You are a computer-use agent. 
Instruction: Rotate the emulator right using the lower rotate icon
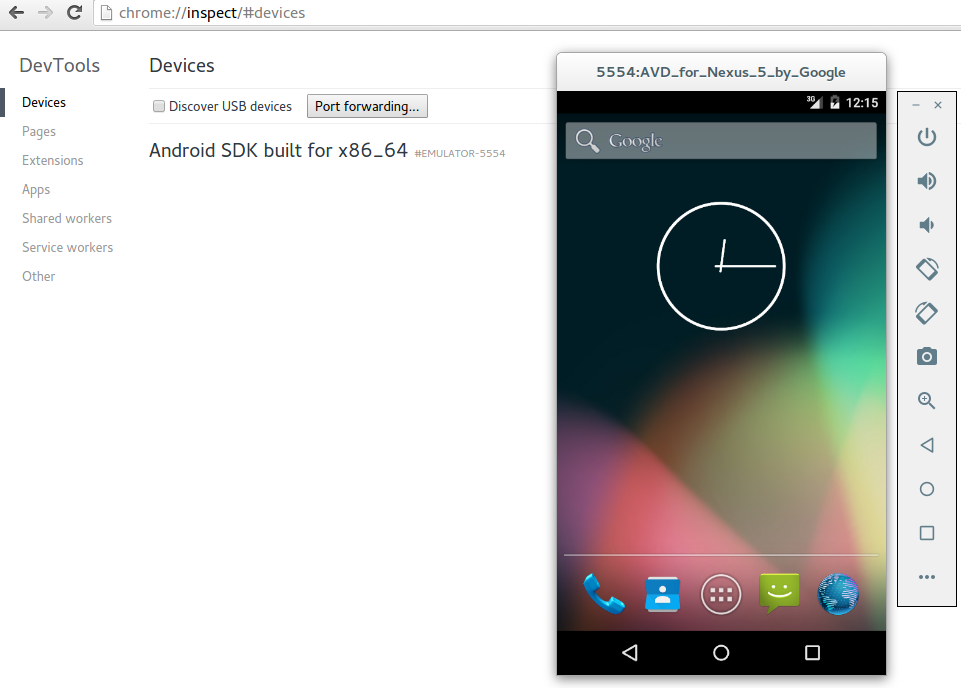tap(927, 312)
